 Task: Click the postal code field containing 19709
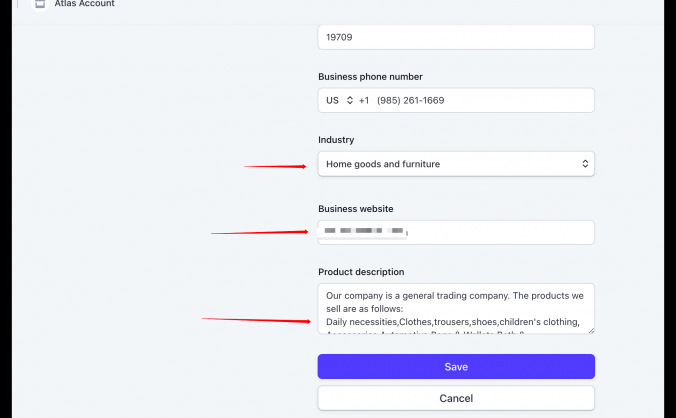456,37
